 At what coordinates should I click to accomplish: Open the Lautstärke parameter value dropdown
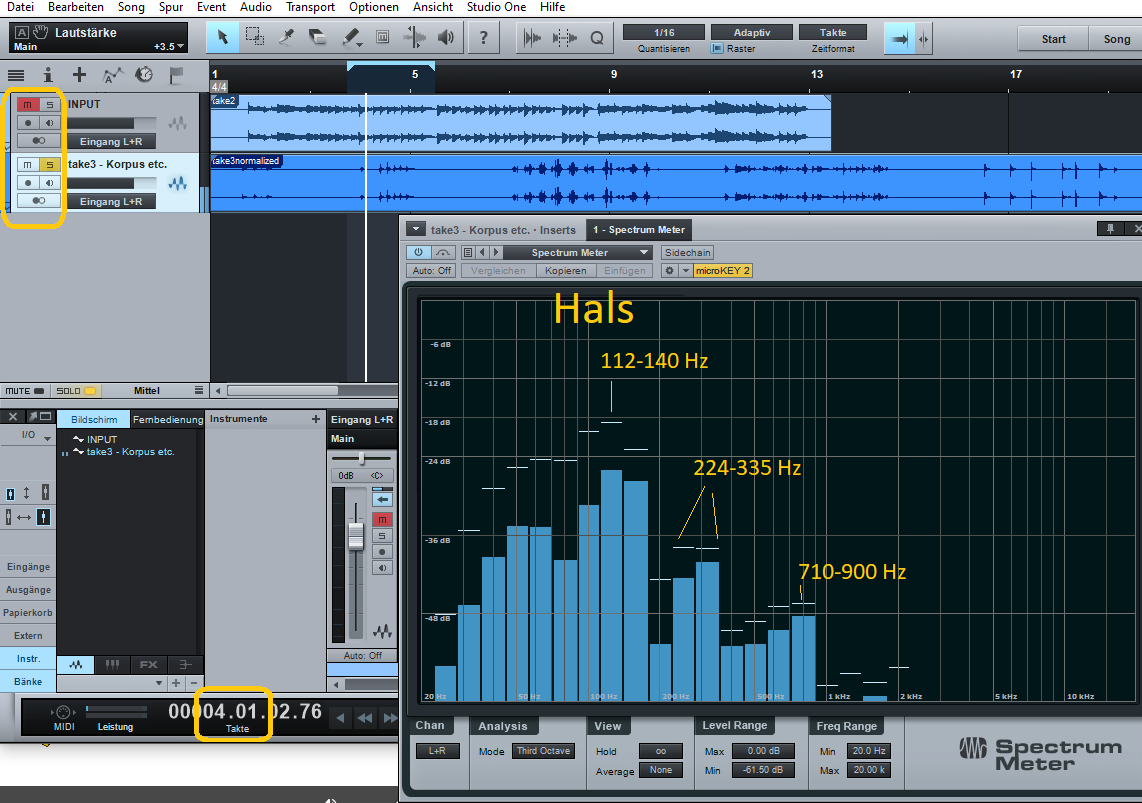point(169,47)
